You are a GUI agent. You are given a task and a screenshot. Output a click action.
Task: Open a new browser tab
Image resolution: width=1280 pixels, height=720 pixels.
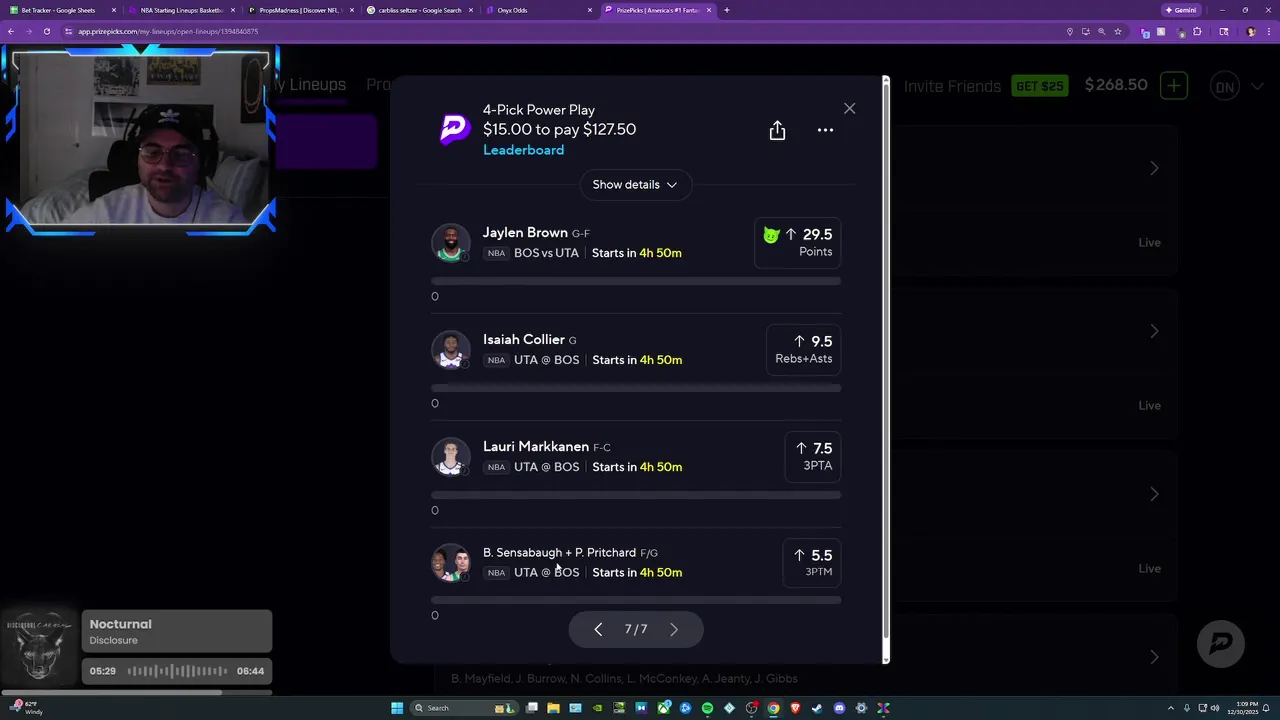pyautogui.click(x=726, y=10)
